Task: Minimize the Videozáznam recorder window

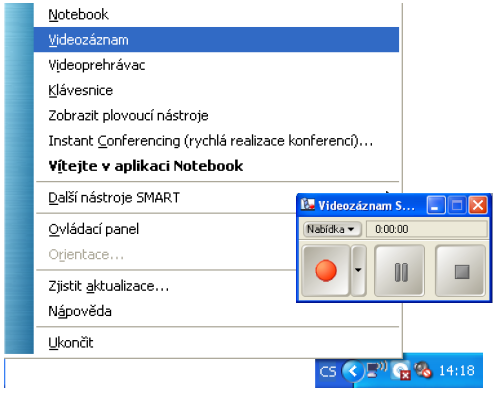Action: (x=436, y=205)
